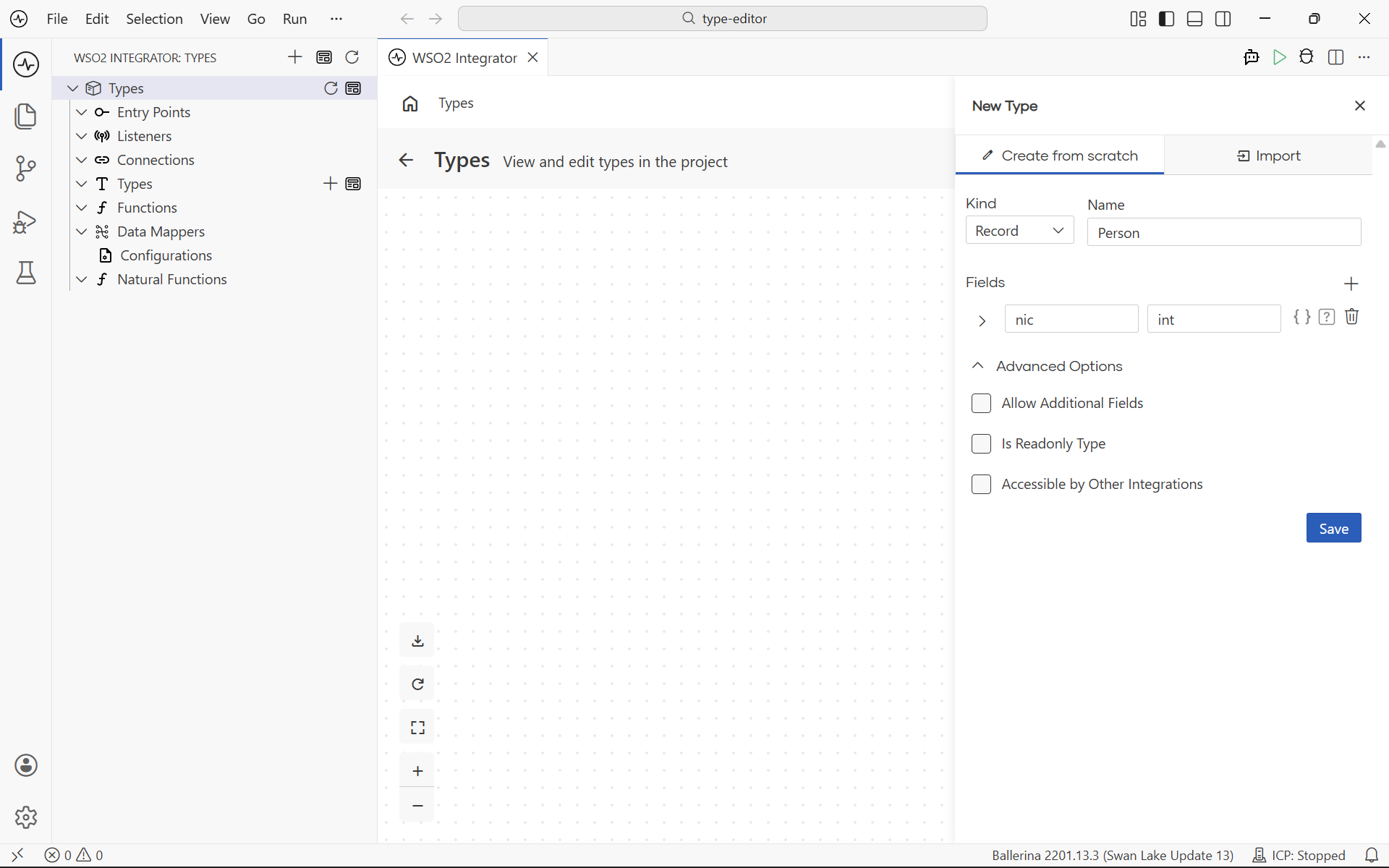The width and height of the screenshot is (1389, 868).
Task: Select Create from scratch tab
Action: tap(1059, 156)
